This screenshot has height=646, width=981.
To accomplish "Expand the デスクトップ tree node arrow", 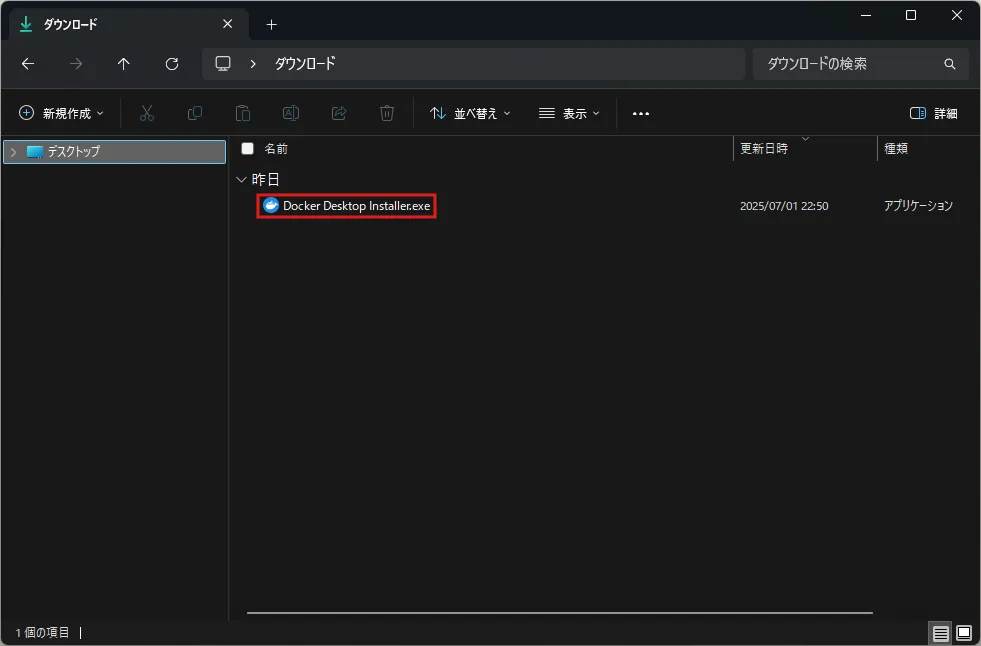I will (x=13, y=152).
